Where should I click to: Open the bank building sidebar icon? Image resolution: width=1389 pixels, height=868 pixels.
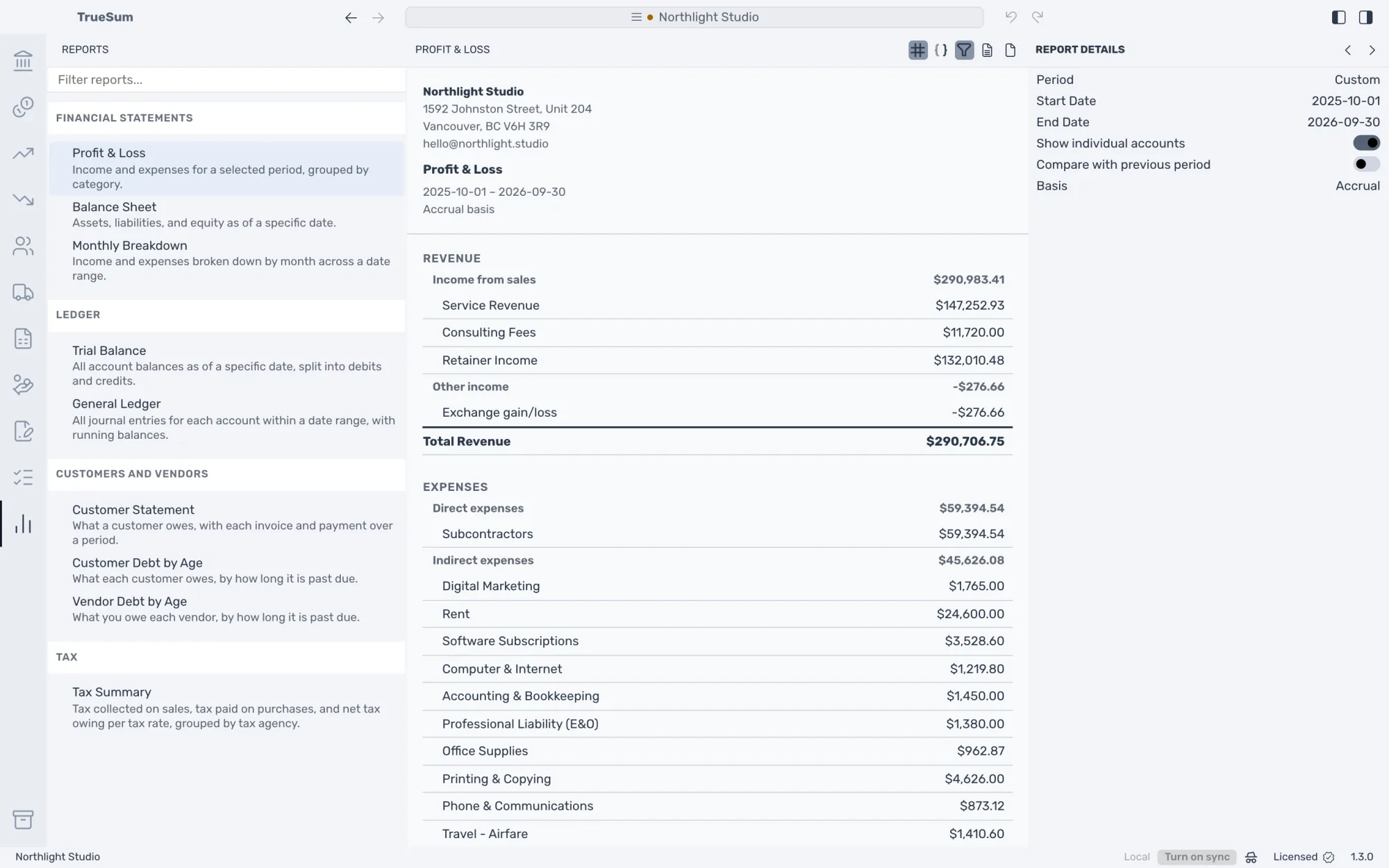(x=23, y=60)
